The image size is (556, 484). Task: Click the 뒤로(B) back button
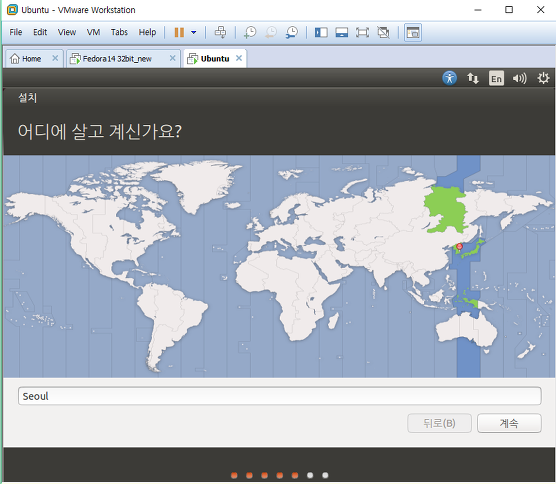coord(439,423)
